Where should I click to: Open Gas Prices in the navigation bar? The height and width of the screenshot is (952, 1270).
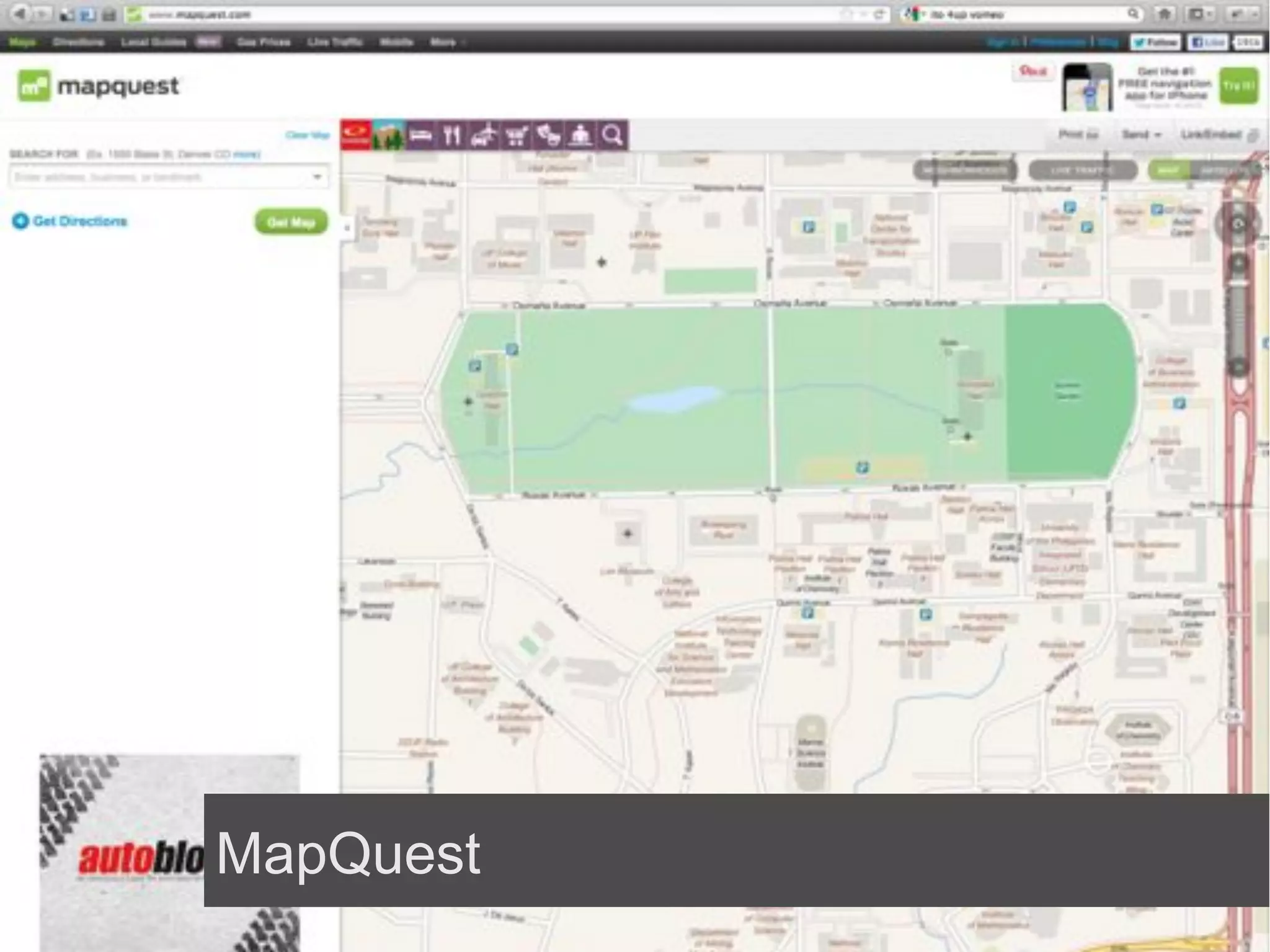264,42
